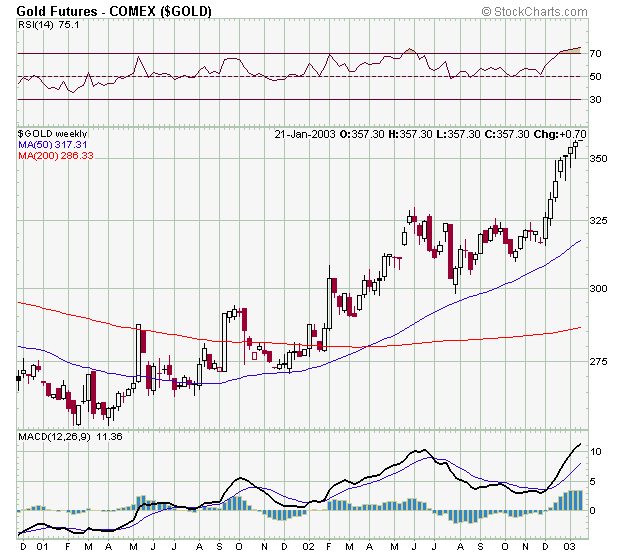Click the MACD axis label '5'
The width and height of the screenshot is (620, 558).
[x=592, y=482]
